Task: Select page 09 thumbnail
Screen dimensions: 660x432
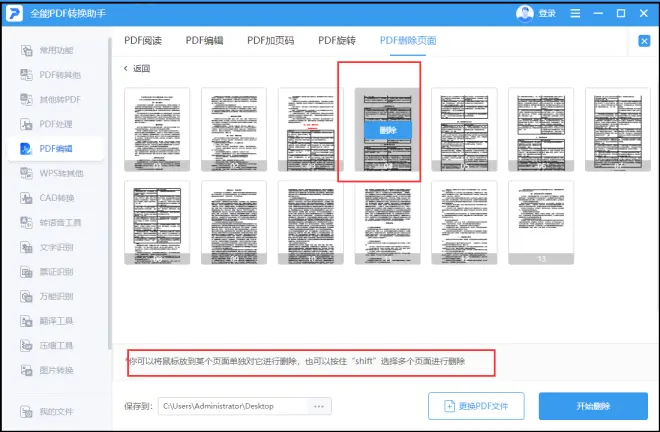Action: [234, 223]
